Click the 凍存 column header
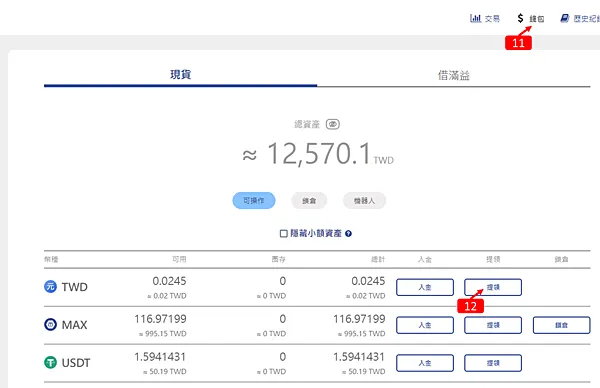 (x=279, y=259)
